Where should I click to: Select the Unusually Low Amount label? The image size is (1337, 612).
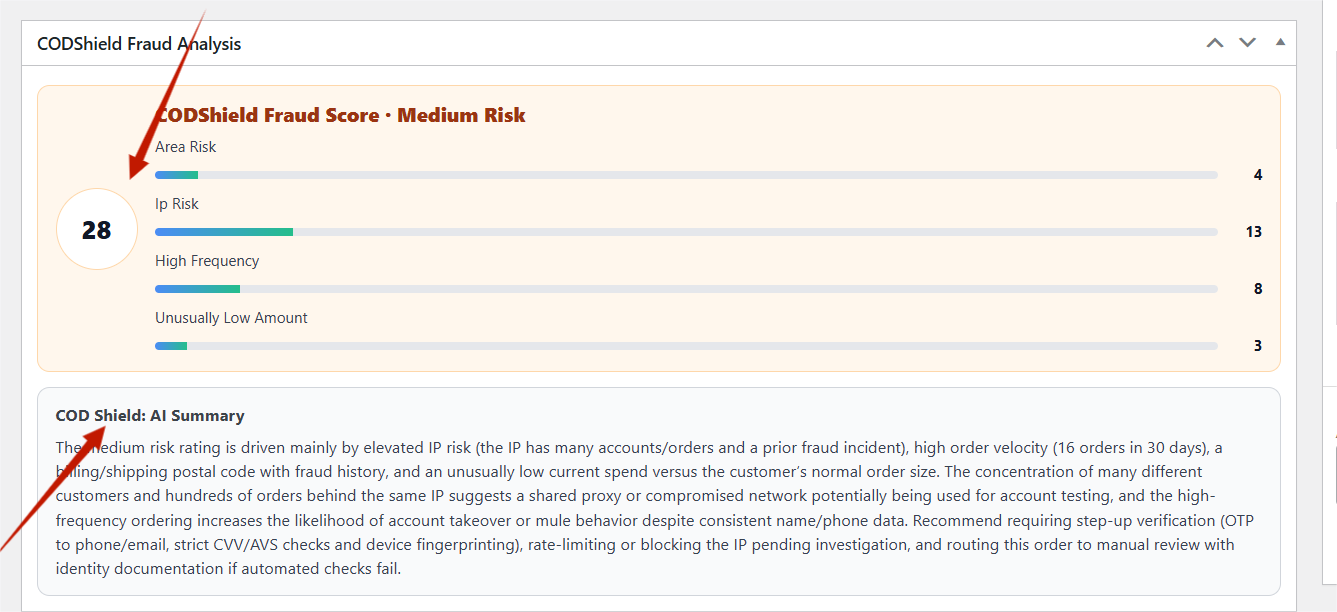pos(231,318)
